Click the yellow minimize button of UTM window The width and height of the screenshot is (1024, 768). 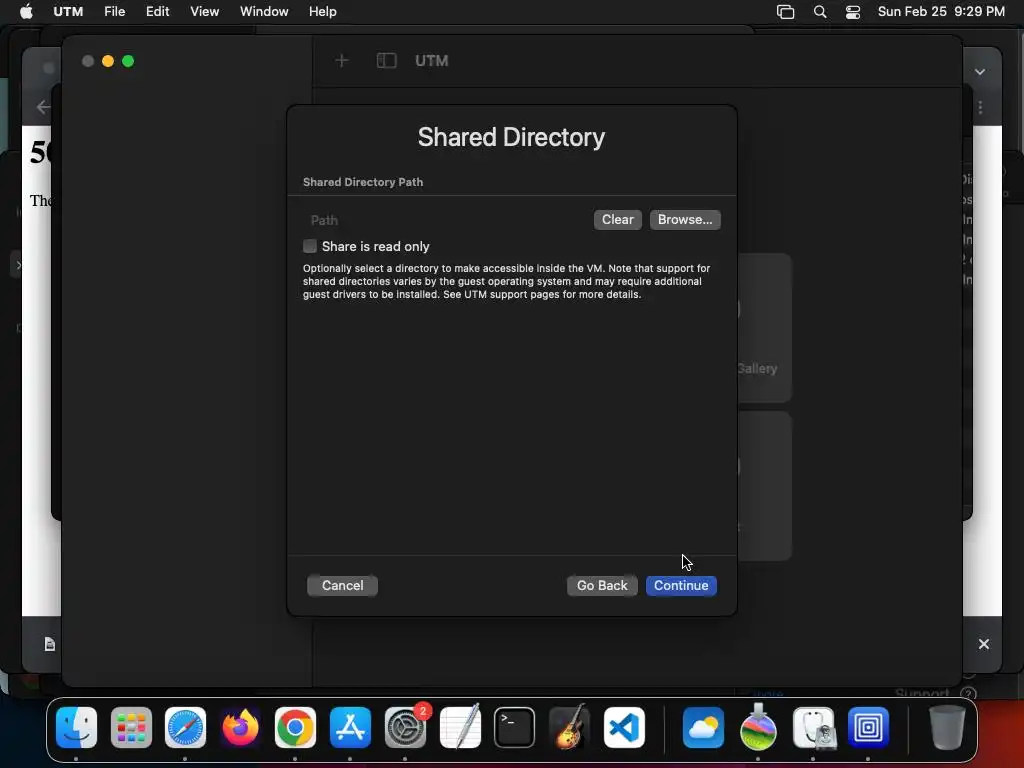pyautogui.click(x=108, y=61)
